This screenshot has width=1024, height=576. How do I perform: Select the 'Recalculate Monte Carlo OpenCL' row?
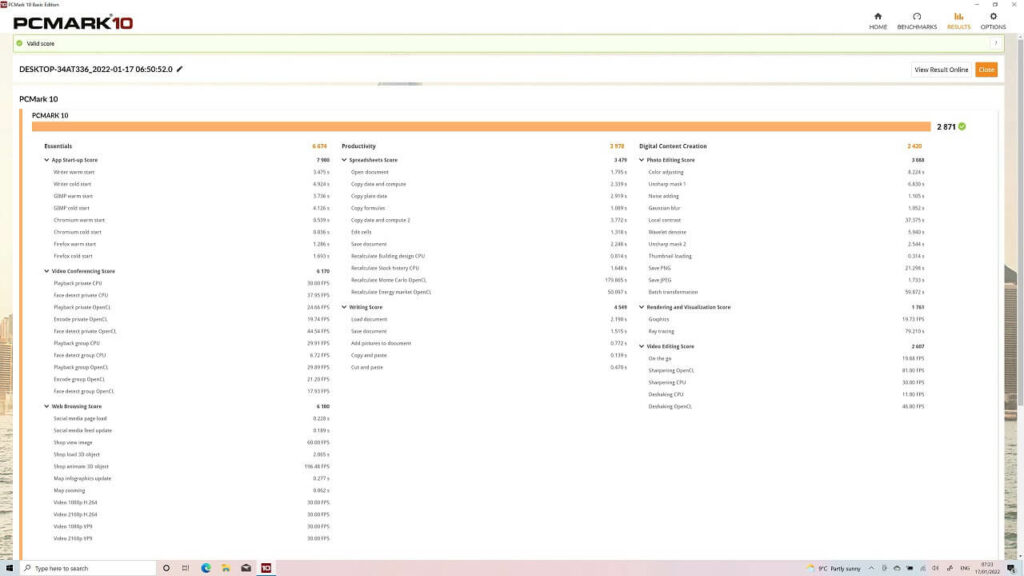(x=488, y=280)
